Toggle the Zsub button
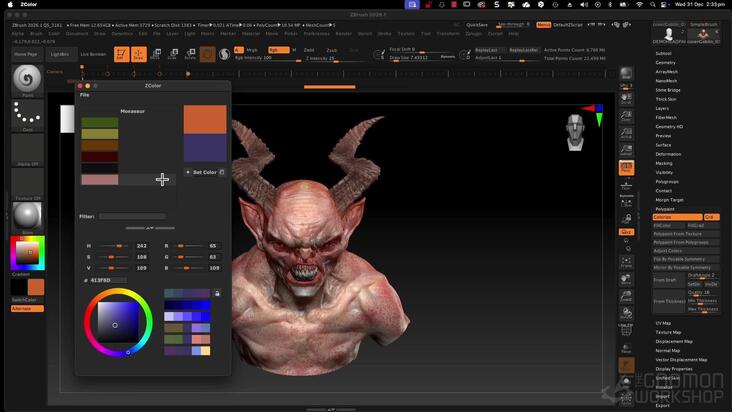This screenshot has height=412, width=732. tap(332, 50)
